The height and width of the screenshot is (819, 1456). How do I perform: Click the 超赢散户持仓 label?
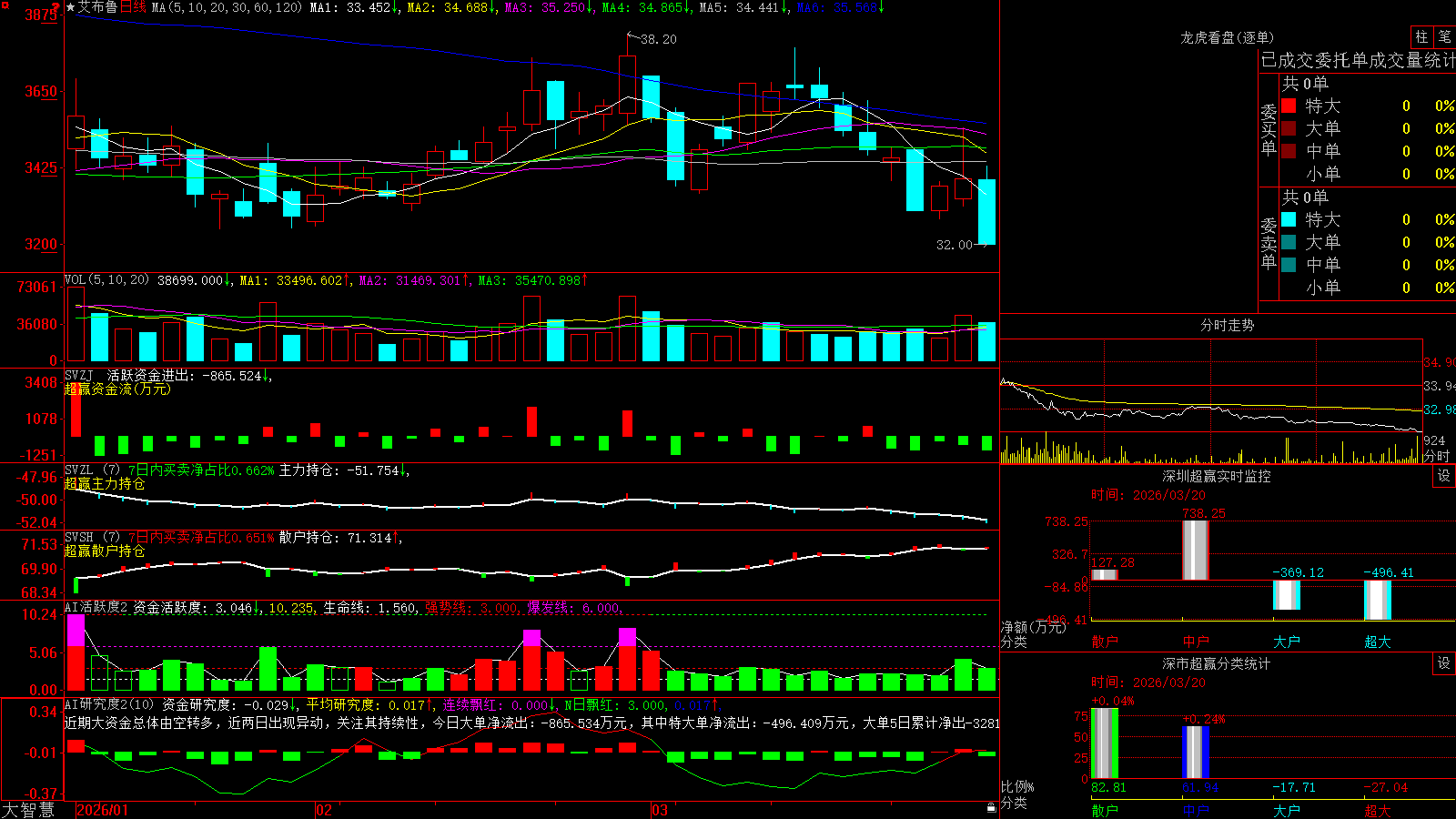coord(105,551)
